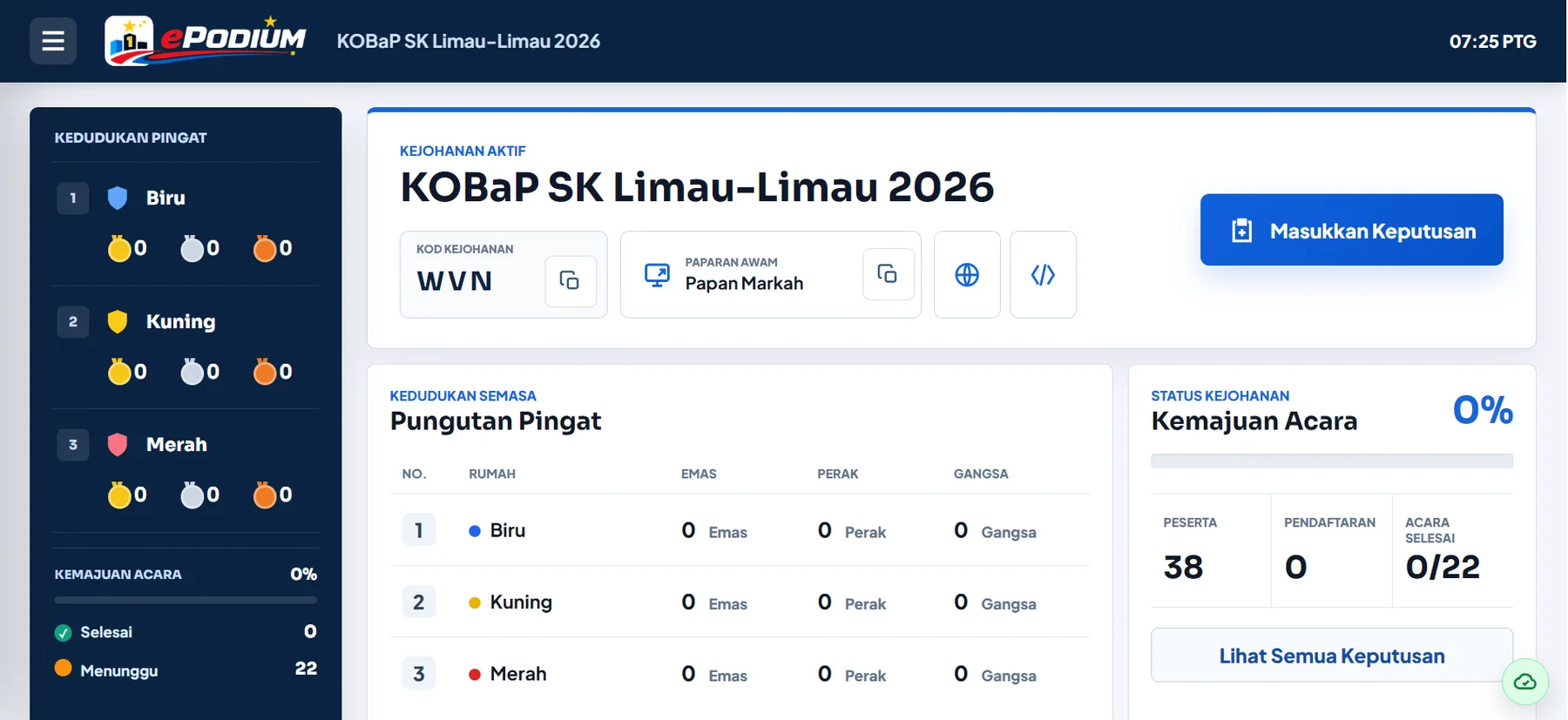This screenshot has height=720, width=1568.
Task: Click Menunggu count 22 in sidebar
Action: tap(306, 669)
